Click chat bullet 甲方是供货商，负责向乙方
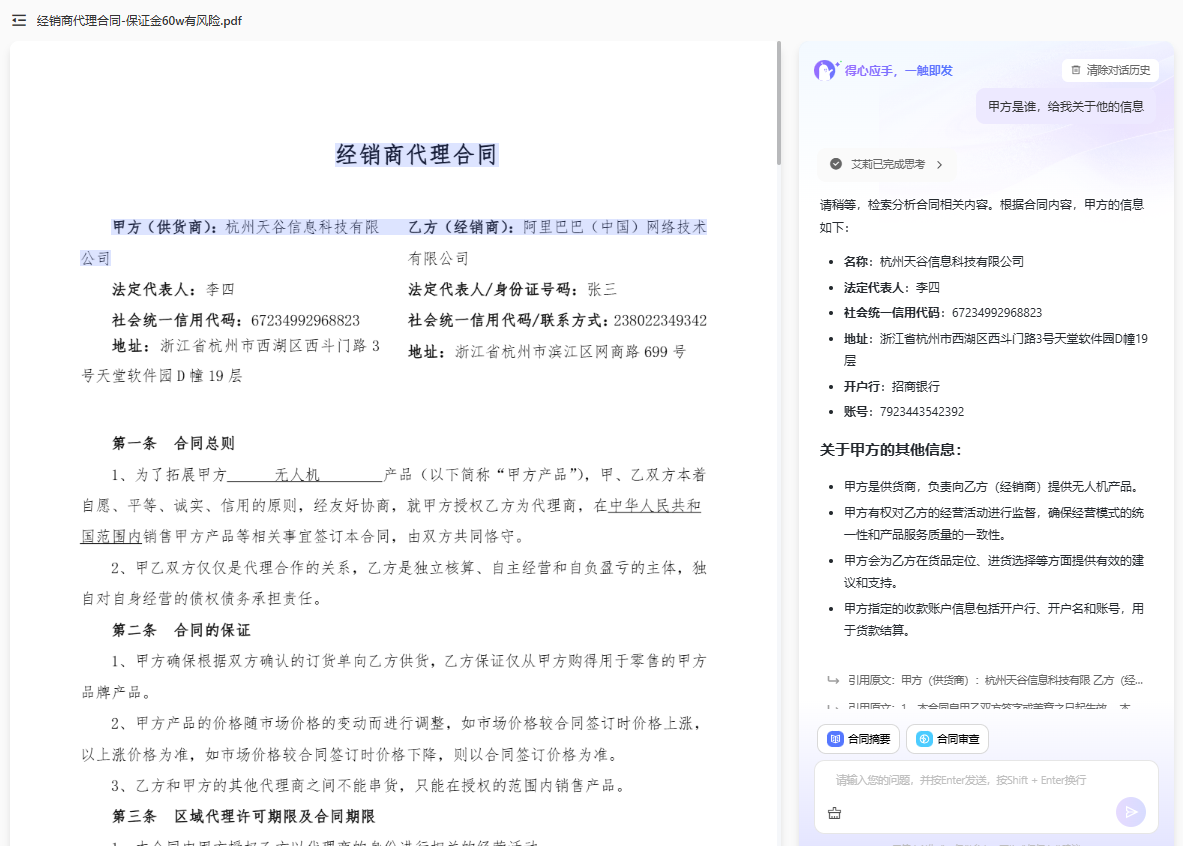Viewport: 1183px width, 846px height. pos(994,487)
